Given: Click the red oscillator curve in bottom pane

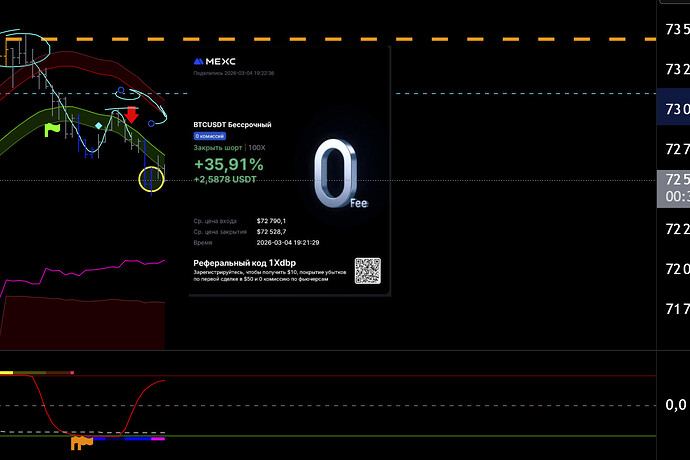Looking at the screenshot, I should 45,400.
